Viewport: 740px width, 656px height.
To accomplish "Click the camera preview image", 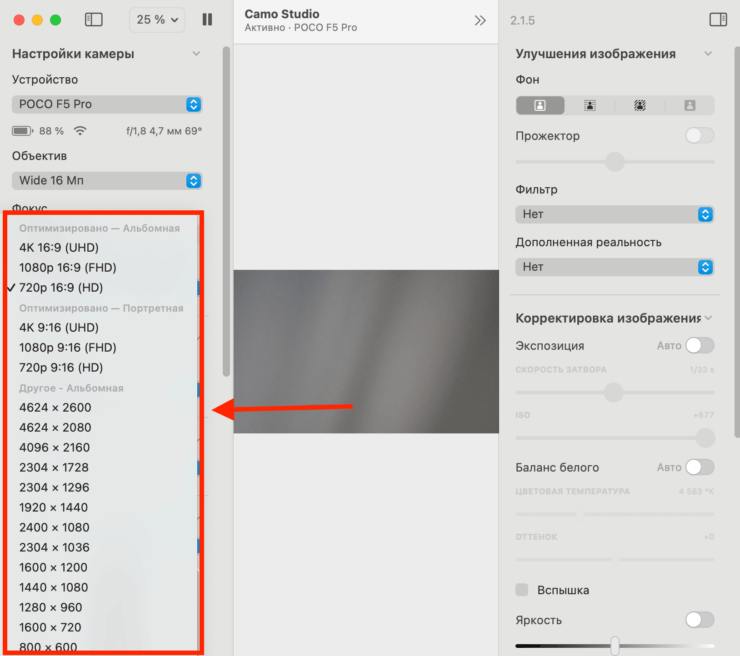I will point(366,351).
